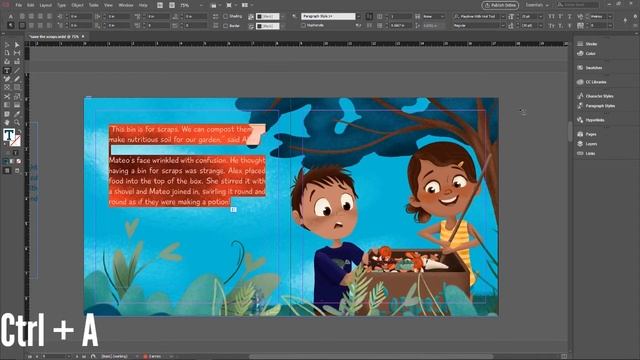Viewport: 640px width, 360px height.
Task: Click the preflight Errors indicator
Action: click(153, 356)
